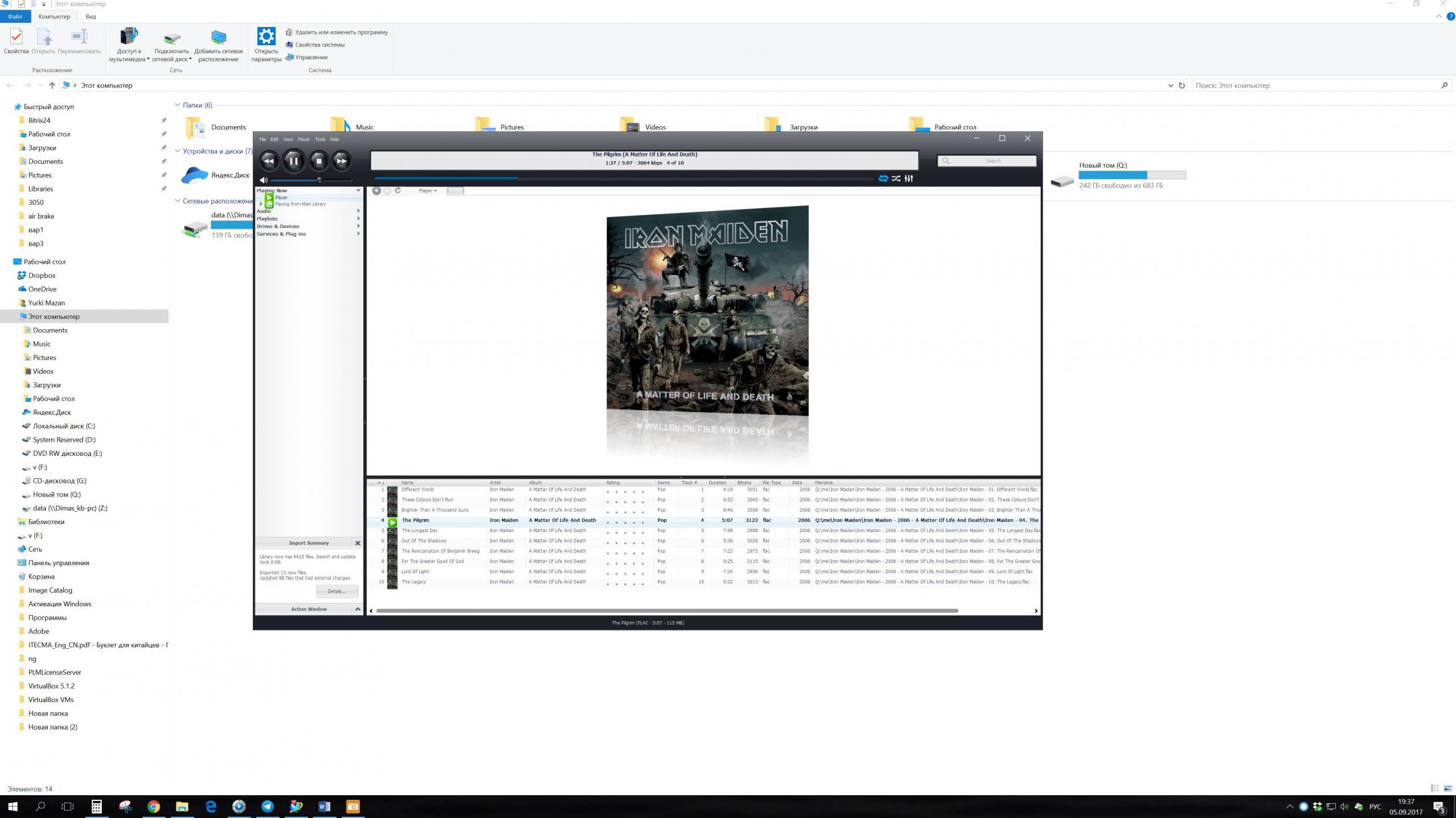Open Открыть параметры gear icon
Viewport: 1456px width, 818px height.
point(266,45)
